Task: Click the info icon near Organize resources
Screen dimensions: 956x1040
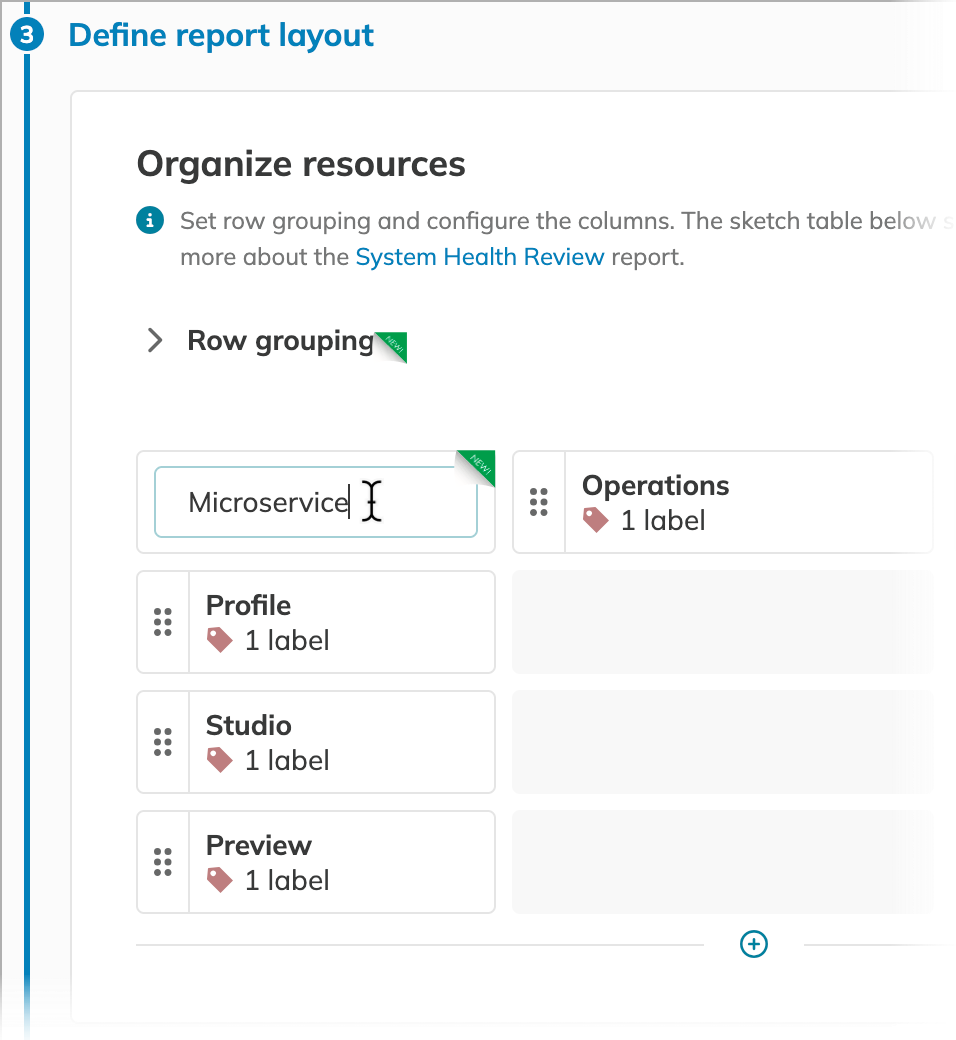Action: tap(150, 220)
